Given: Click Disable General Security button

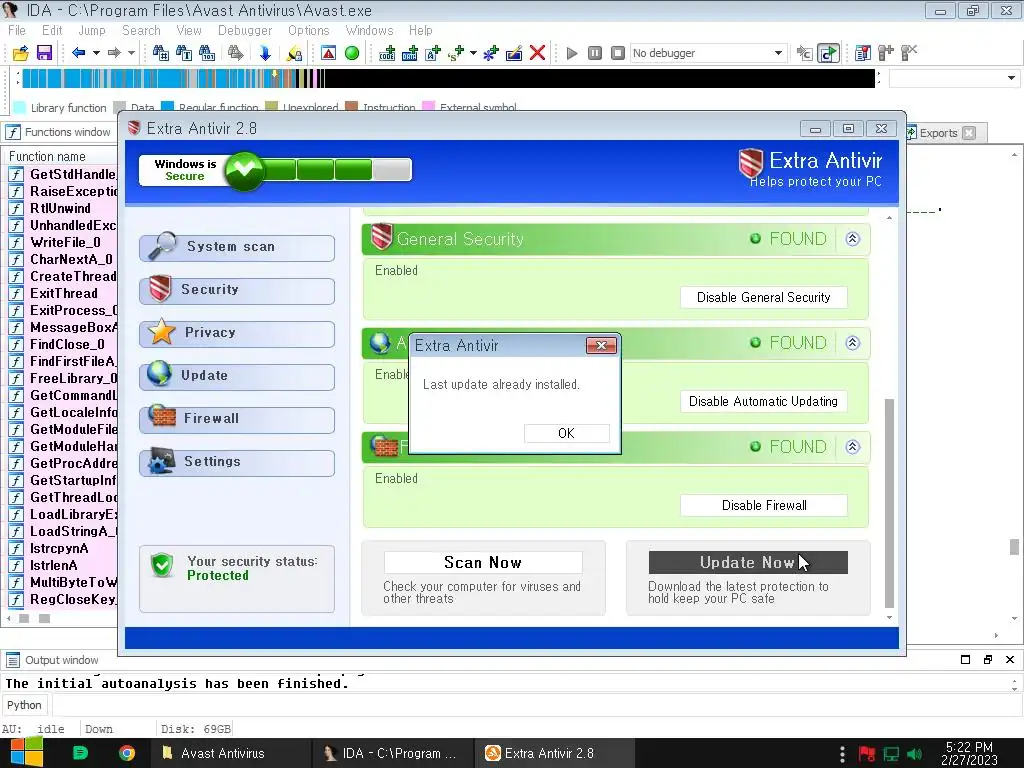Looking at the screenshot, I should point(763,297).
